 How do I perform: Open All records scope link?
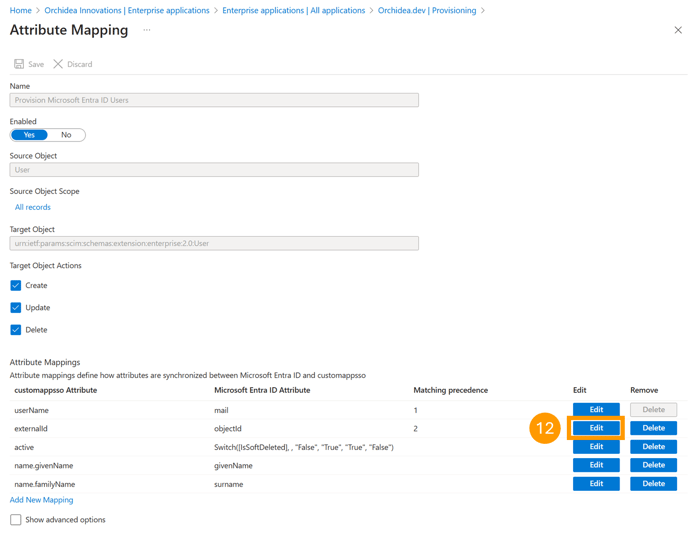tap(33, 207)
